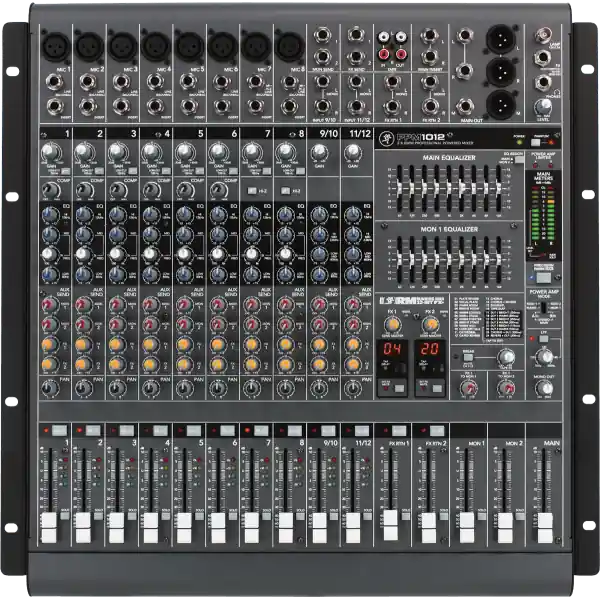Click the channel 11/12 Gain knob
The height and width of the screenshot is (600, 600).
(352, 152)
